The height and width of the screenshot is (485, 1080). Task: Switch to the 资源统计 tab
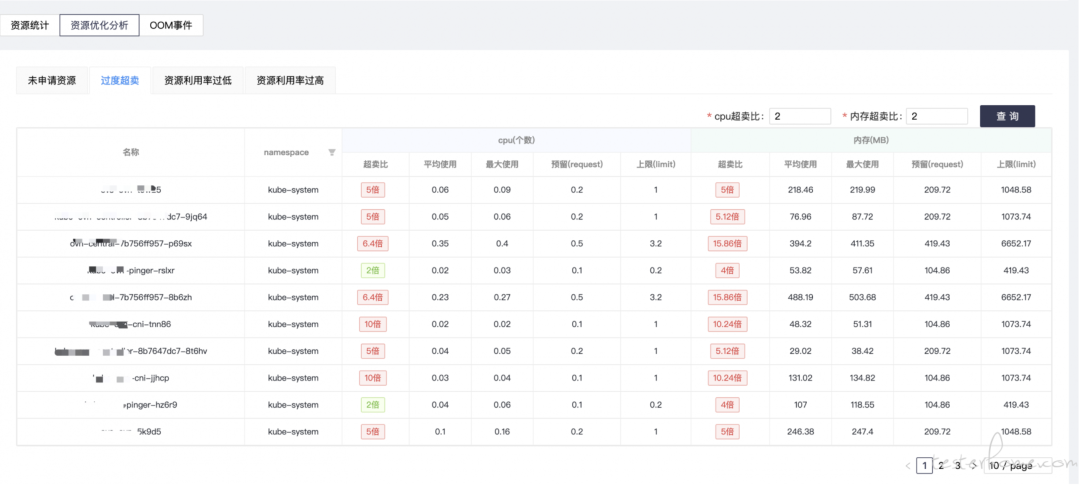coord(29,25)
